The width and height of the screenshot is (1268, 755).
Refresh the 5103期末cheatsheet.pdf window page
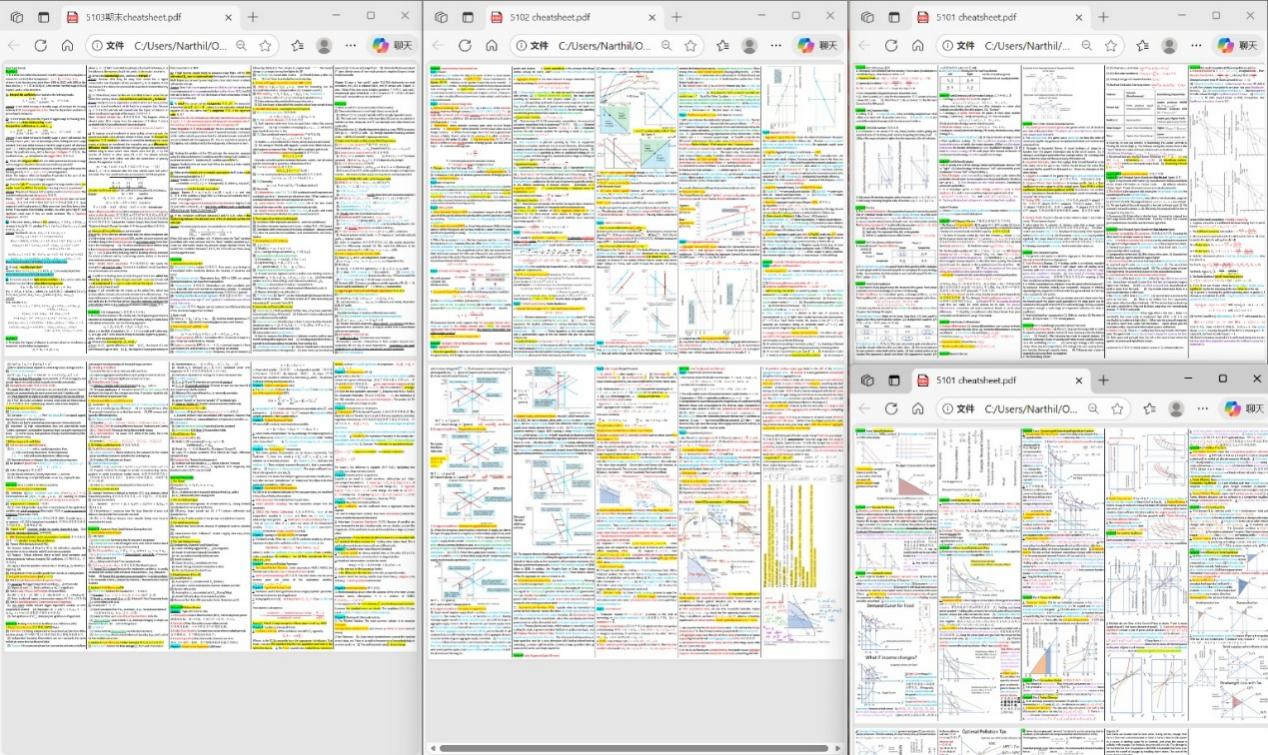(40, 46)
